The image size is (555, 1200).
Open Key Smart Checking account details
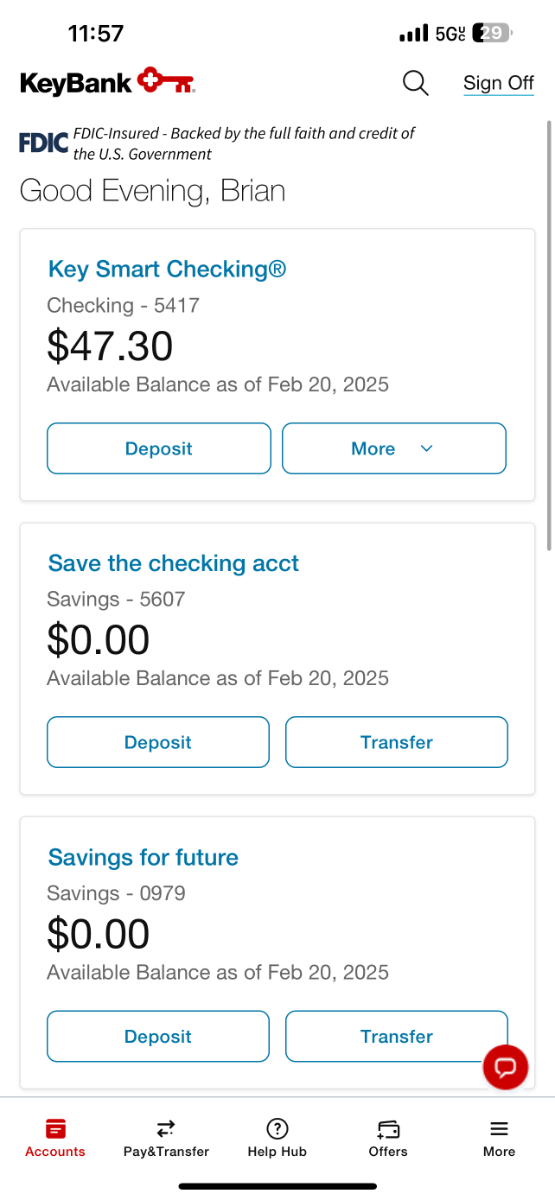pyautogui.click(x=167, y=269)
